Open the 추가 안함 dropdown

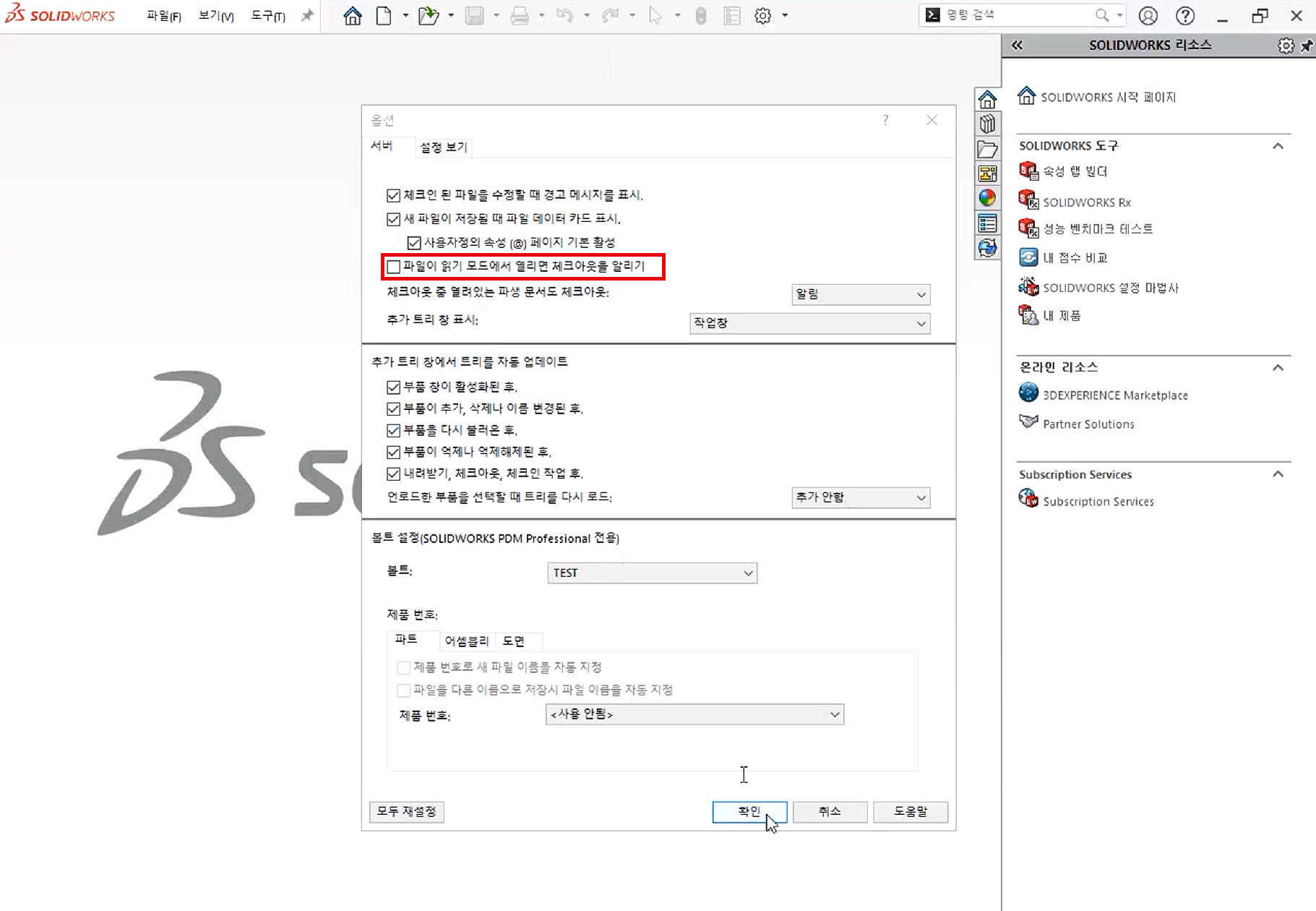[x=861, y=497]
